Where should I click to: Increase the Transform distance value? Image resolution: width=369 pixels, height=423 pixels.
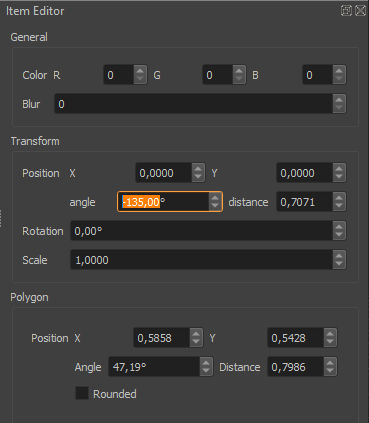coord(339,198)
